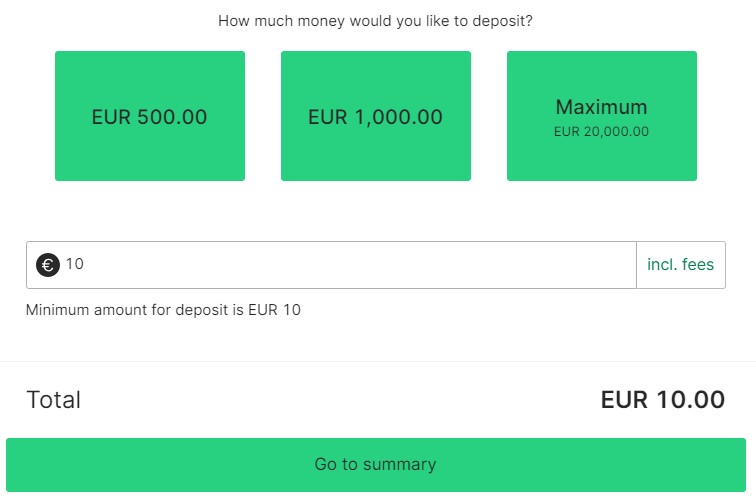Click the minimum deposit amount hint text
This screenshot has height=501, width=756.
click(163, 310)
